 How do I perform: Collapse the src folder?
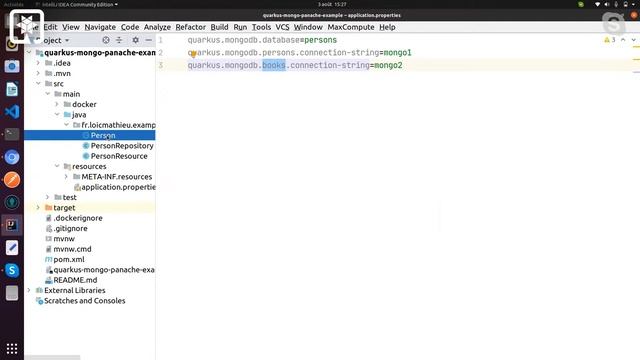coord(38,84)
